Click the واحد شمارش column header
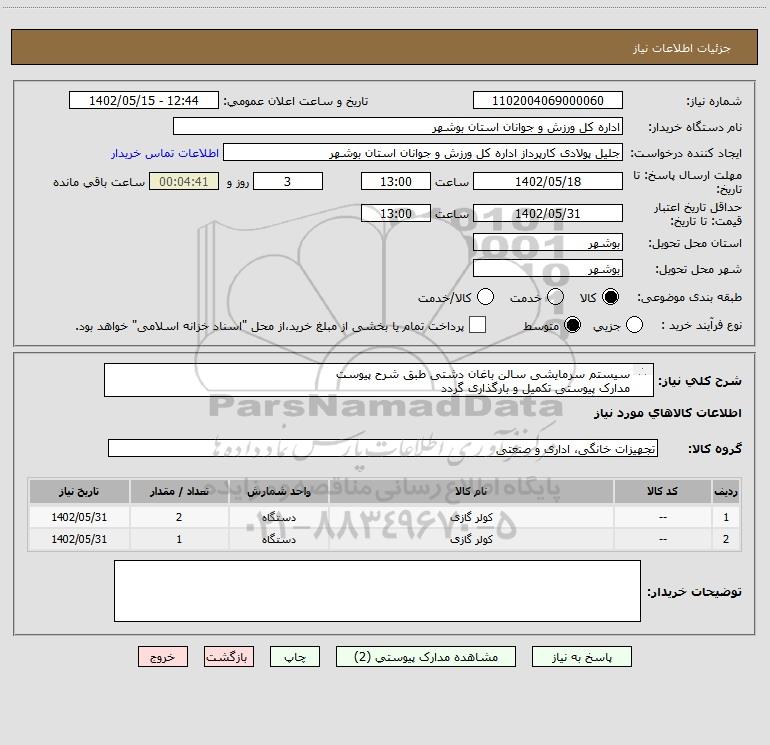 coord(278,492)
